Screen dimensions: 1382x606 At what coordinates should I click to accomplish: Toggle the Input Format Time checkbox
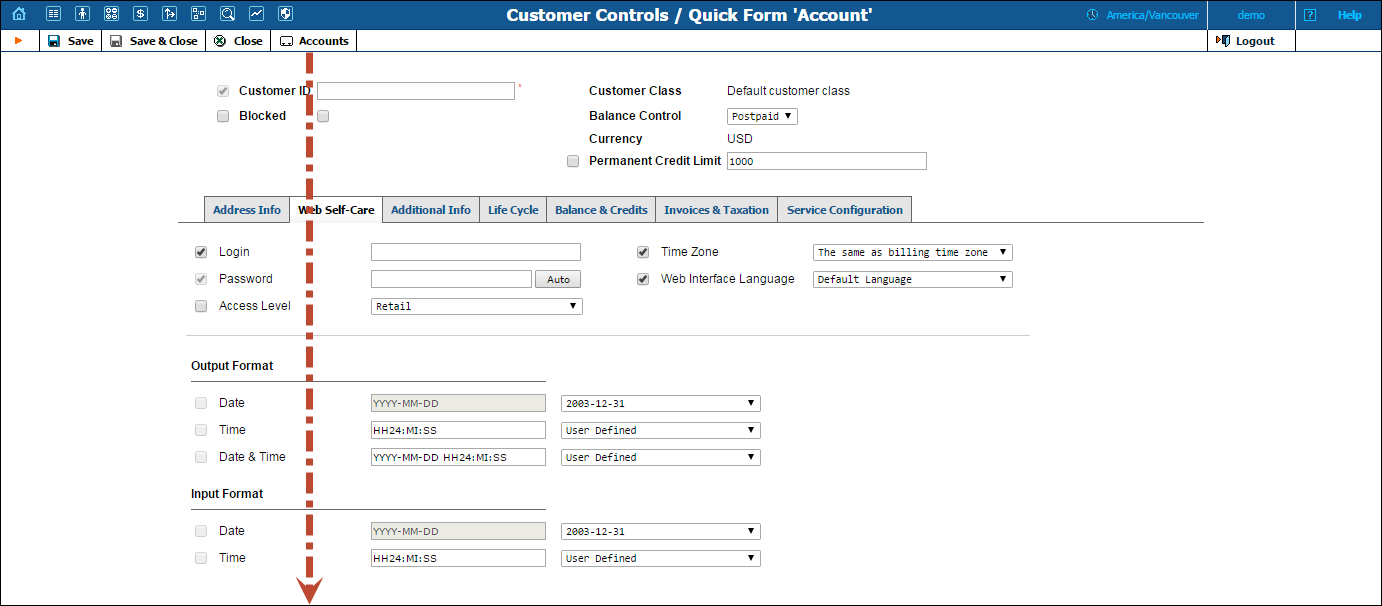tap(201, 558)
